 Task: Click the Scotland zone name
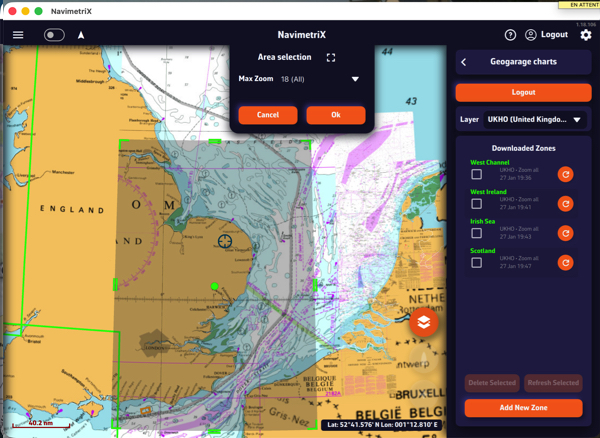click(483, 251)
